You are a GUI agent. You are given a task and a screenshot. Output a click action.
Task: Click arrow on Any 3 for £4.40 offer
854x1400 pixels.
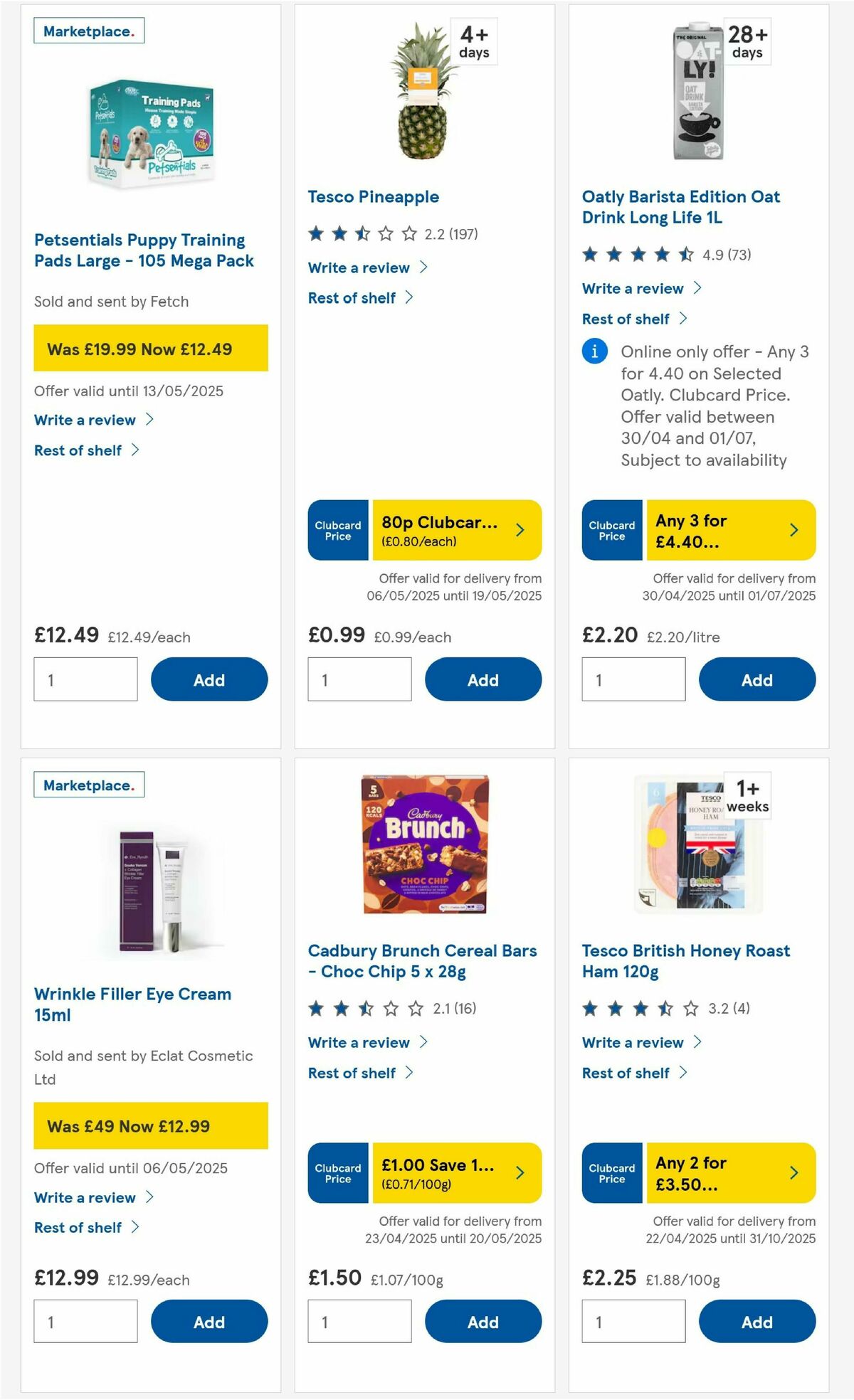794,529
